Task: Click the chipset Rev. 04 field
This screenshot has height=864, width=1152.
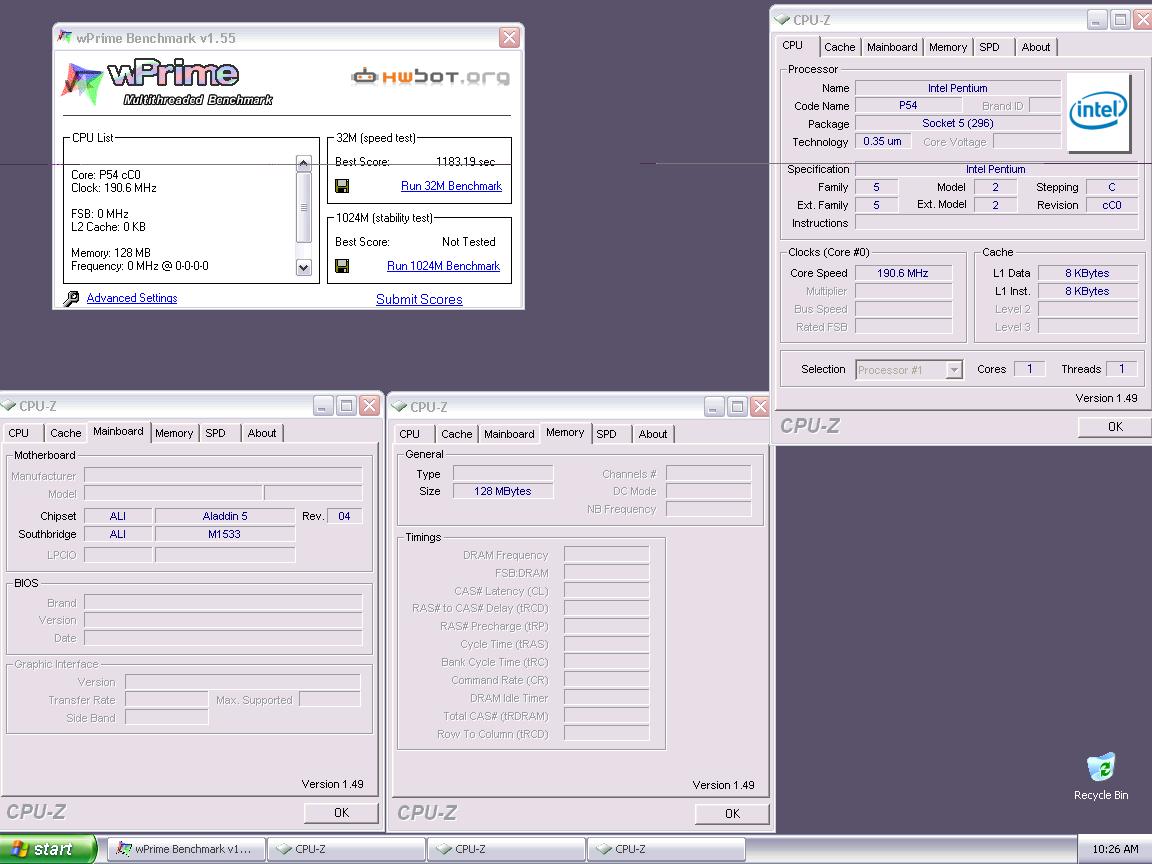Action: (344, 516)
